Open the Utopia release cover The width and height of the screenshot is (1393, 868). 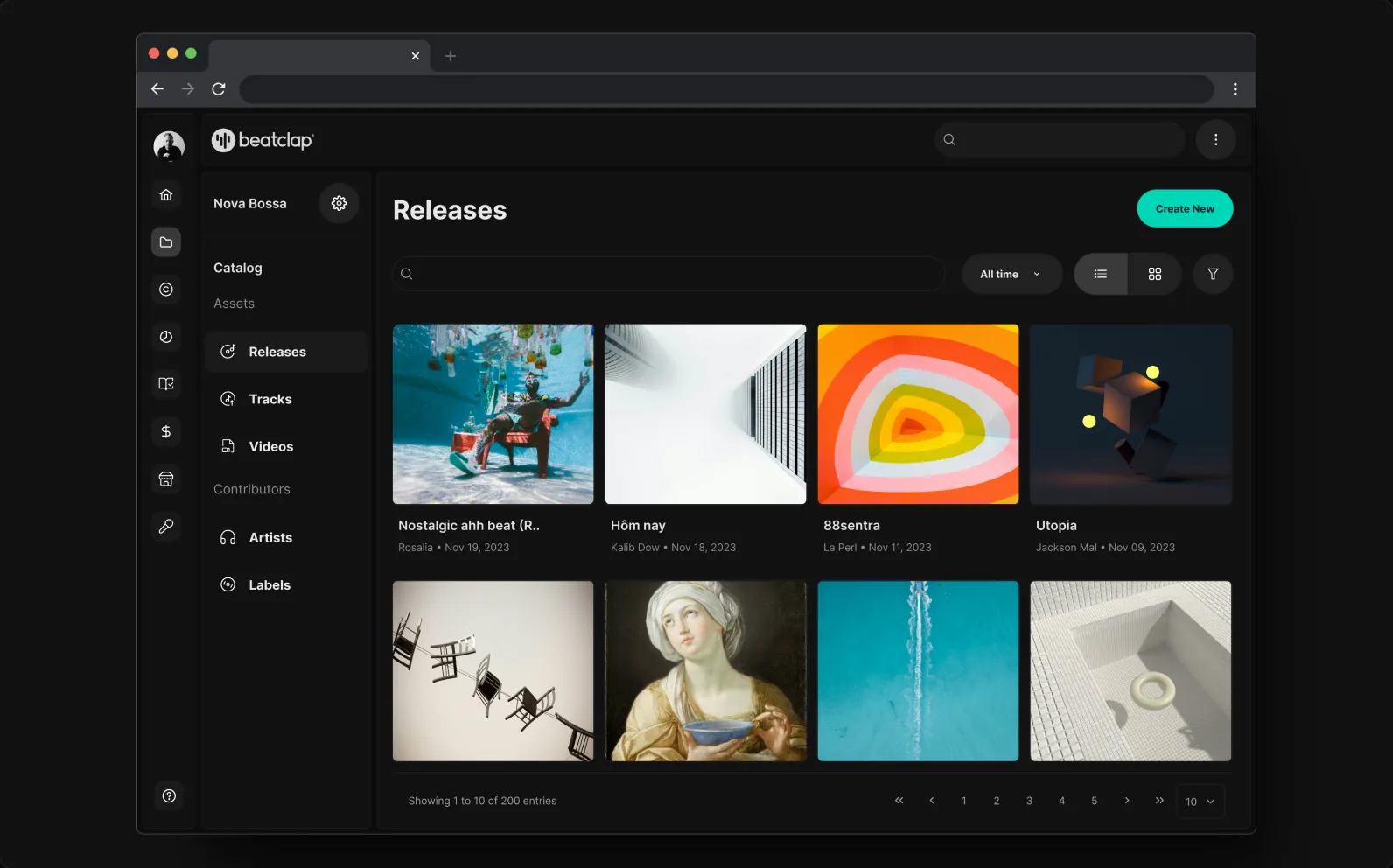tap(1130, 415)
